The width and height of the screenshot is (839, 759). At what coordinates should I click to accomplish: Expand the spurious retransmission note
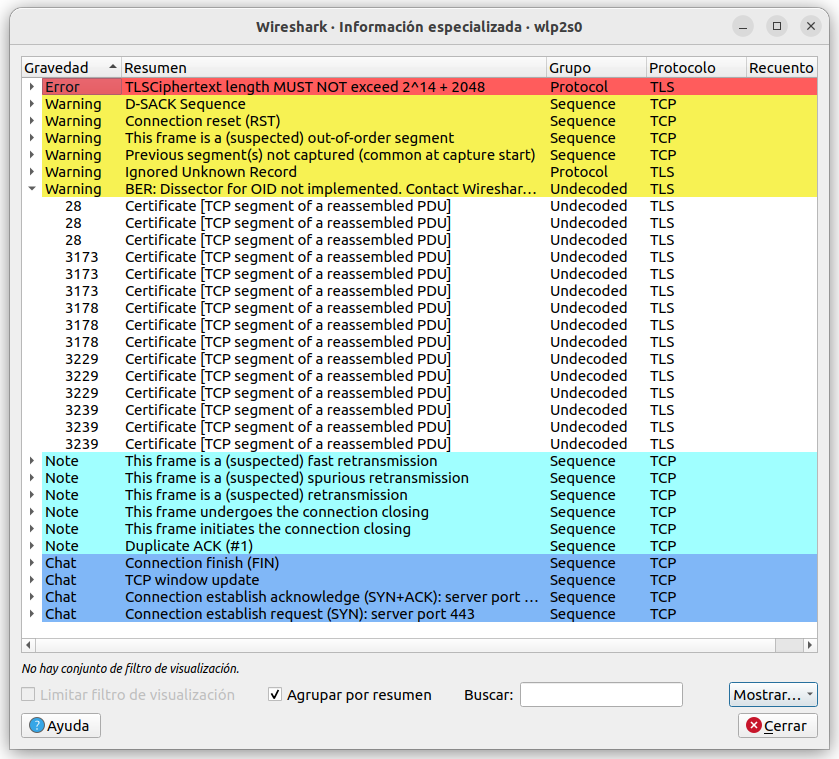(32, 478)
